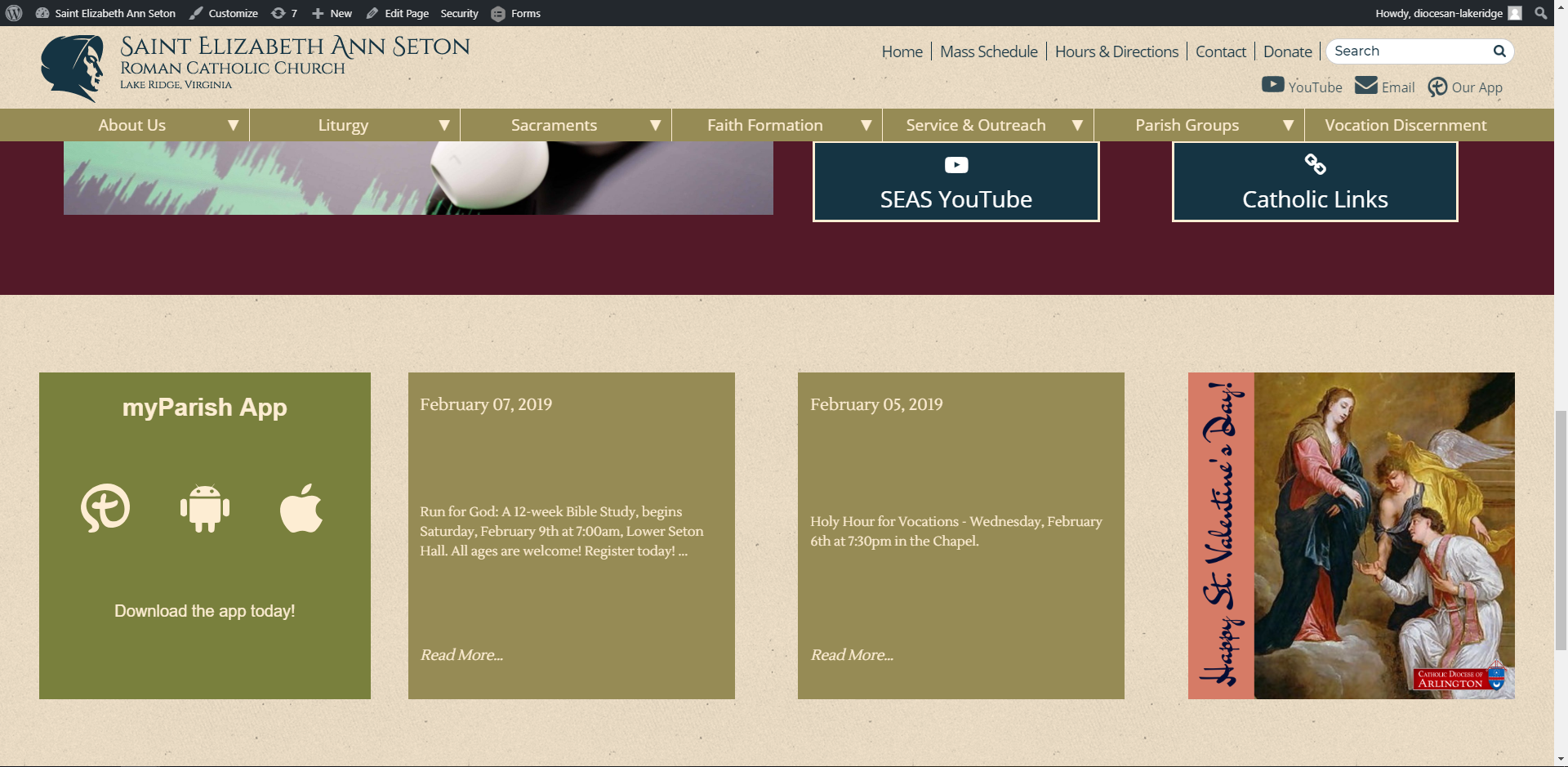Click the WordPress logo in admin bar
Screen dimensions: 1568x767
(x=14, y=13)
